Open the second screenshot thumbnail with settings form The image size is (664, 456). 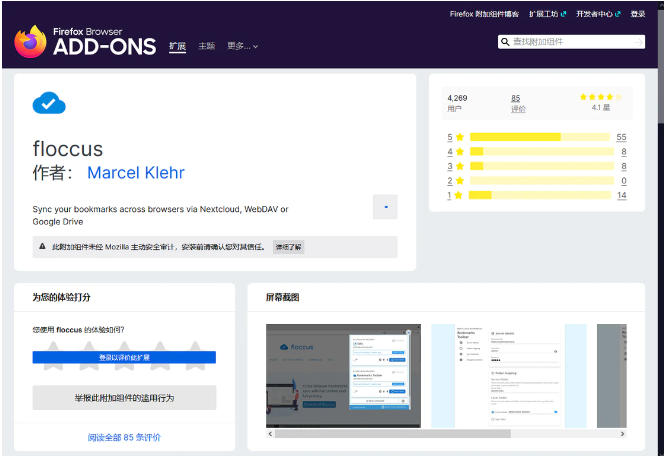pyautogui.click(x=509, y=376)
